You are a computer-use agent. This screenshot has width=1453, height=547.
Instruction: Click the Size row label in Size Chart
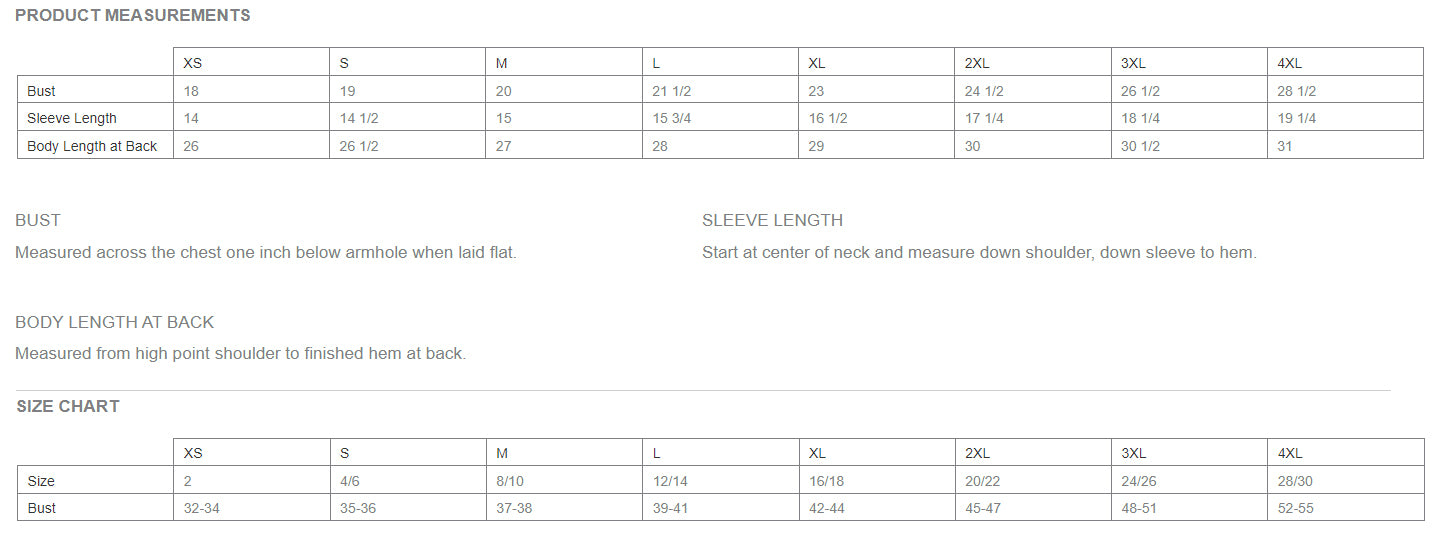(x=41, y=481)
